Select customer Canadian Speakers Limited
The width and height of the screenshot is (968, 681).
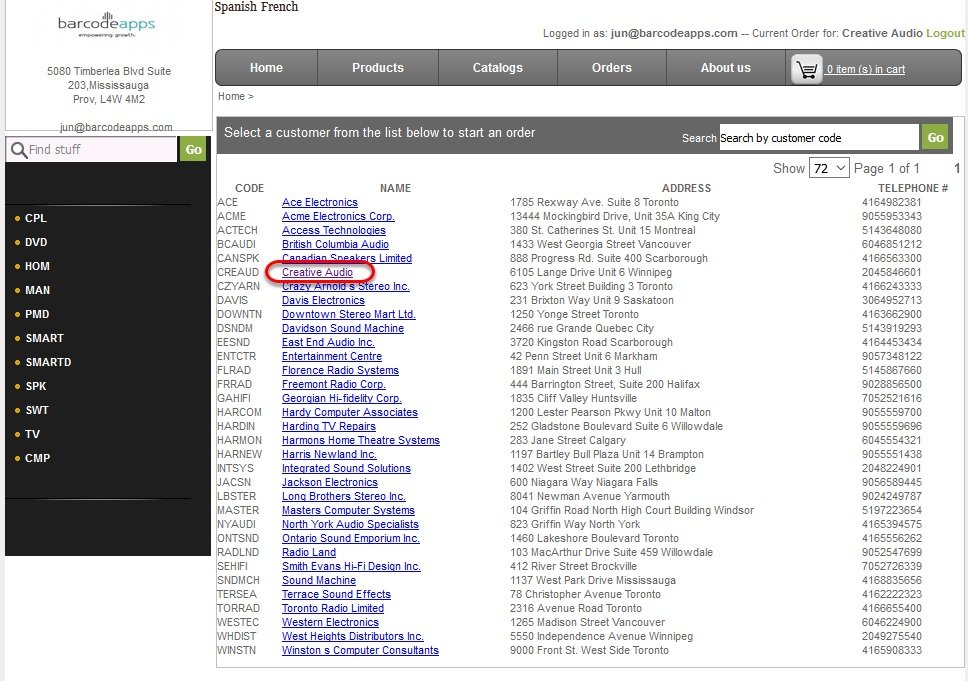[x=347, y=258]
